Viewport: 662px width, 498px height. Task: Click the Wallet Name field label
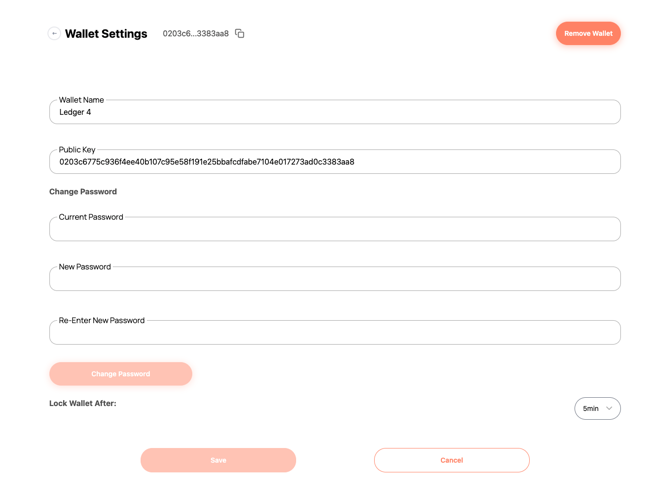[x=81, y=100]
